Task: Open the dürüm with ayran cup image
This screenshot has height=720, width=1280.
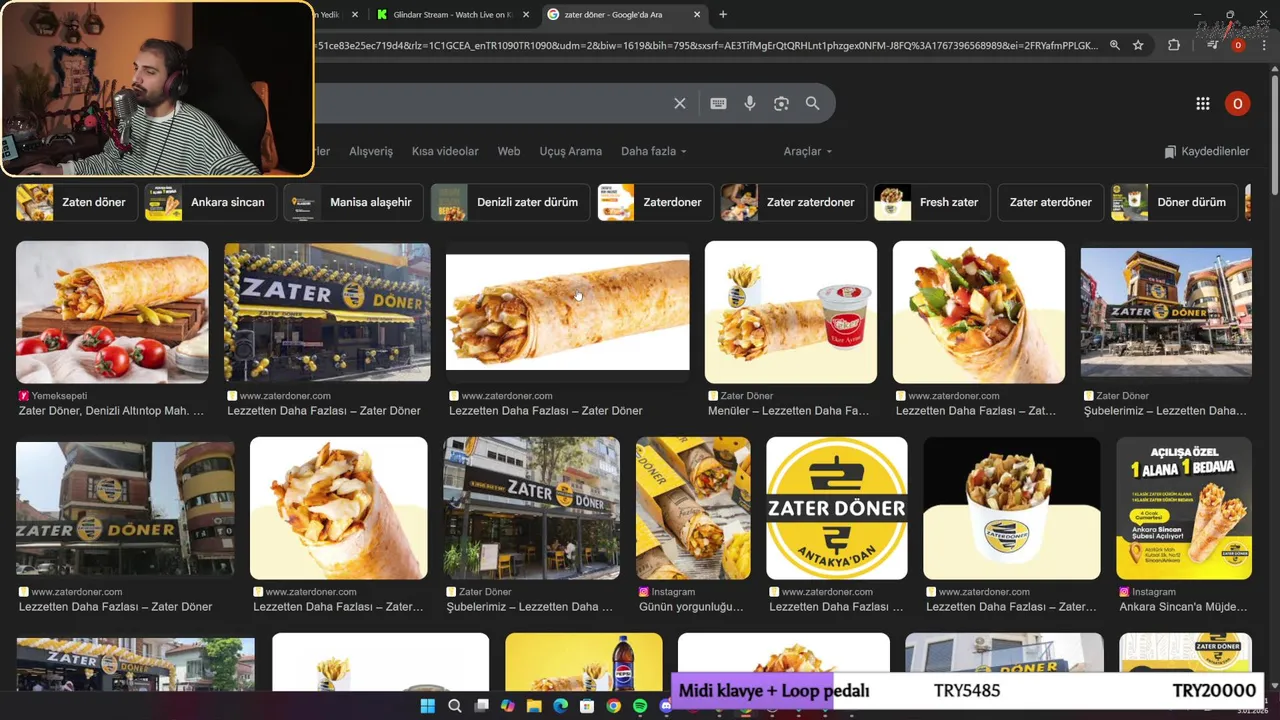Action: (x=791, y=312)
